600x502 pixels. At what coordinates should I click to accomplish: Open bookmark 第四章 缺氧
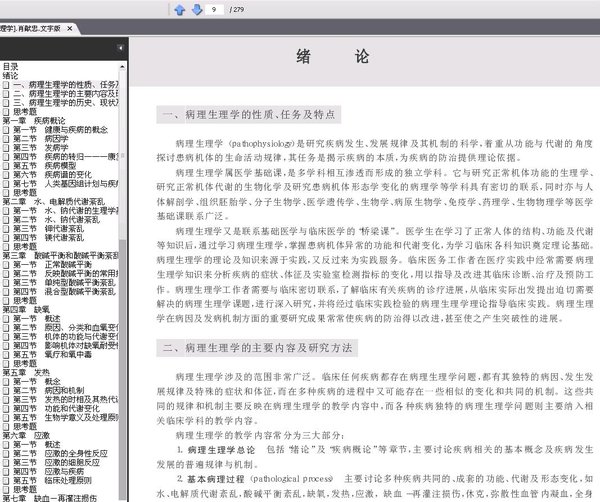point(26,310)
